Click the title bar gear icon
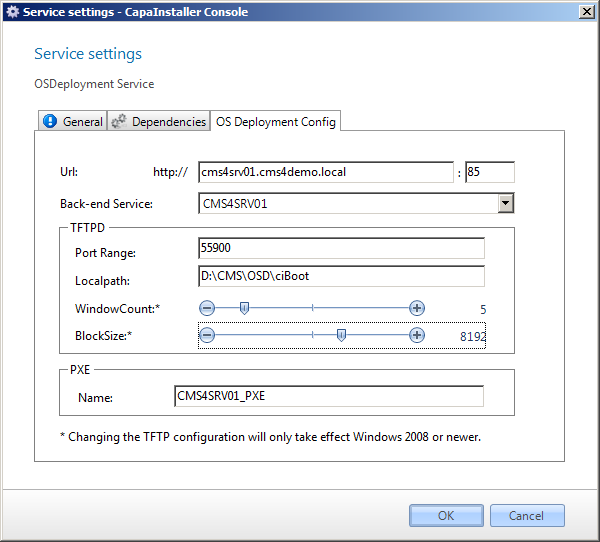The height and width of the screenshot is (542, 600). point(13,12)
